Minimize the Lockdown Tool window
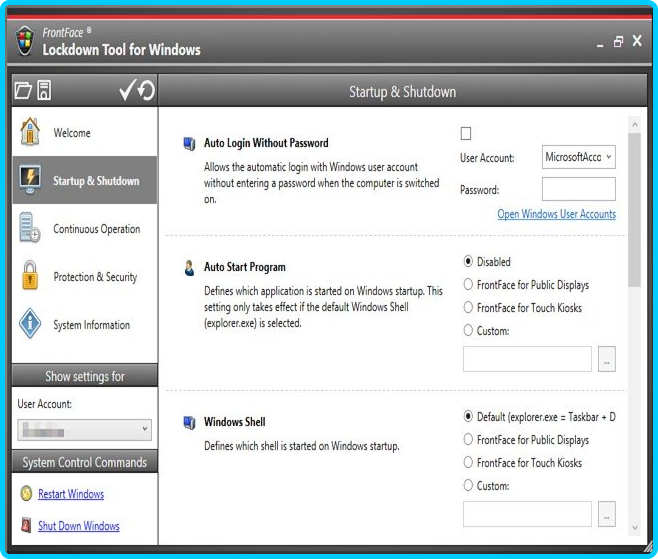 click(x=600, y=44)
